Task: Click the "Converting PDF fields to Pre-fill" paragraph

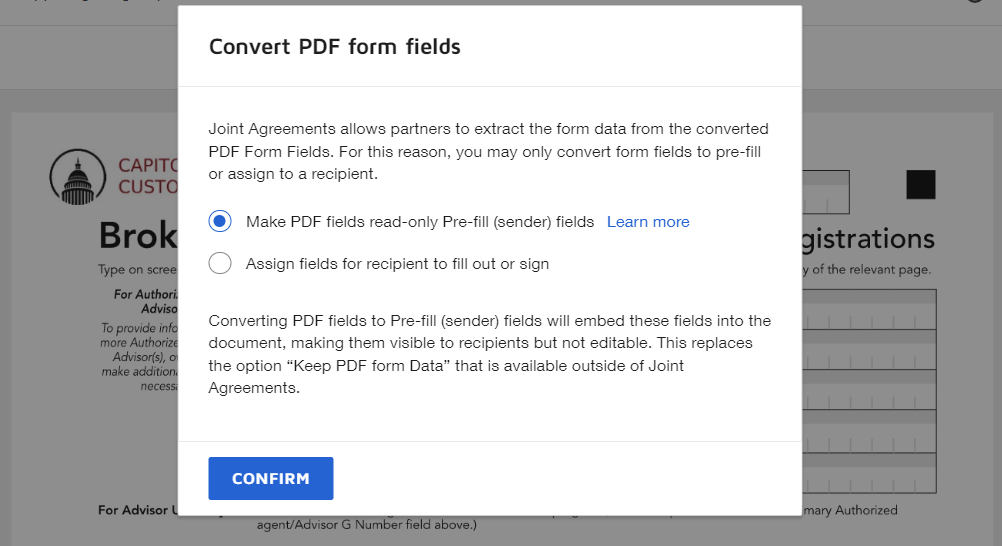Action: (488, 354)
